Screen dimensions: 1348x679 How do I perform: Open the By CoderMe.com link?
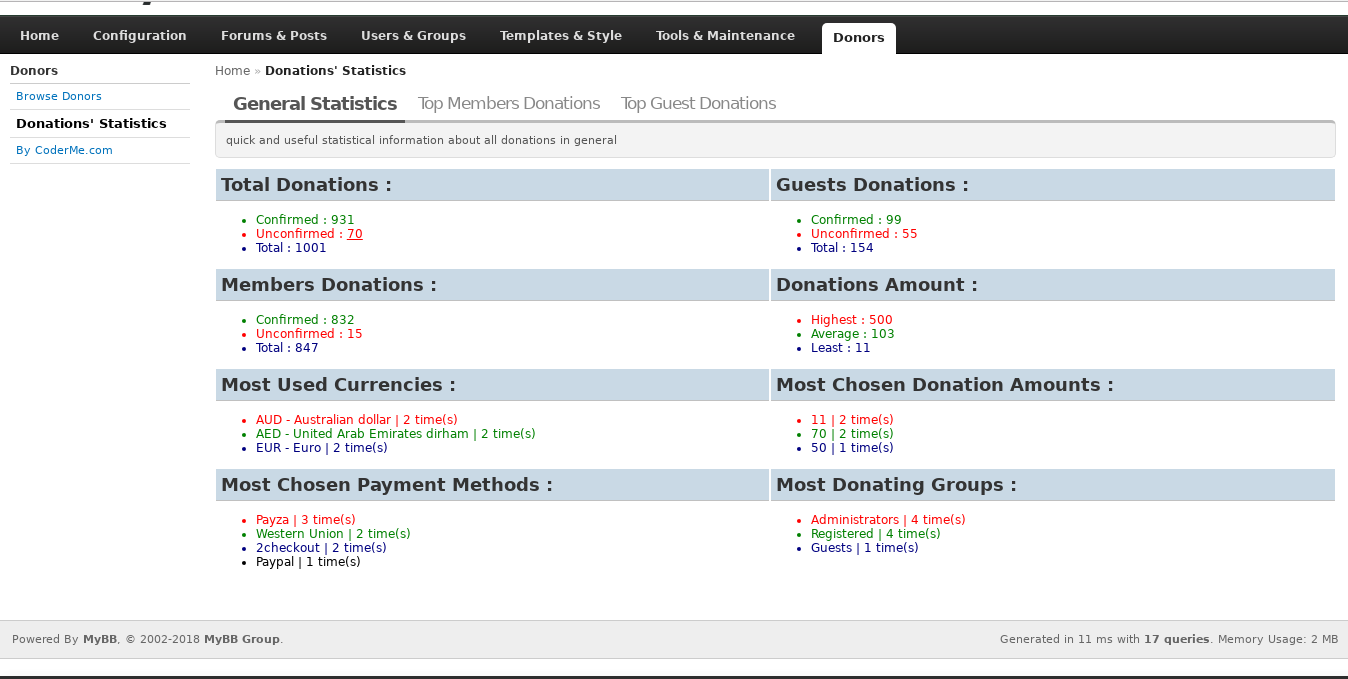(x=64, y=151)
